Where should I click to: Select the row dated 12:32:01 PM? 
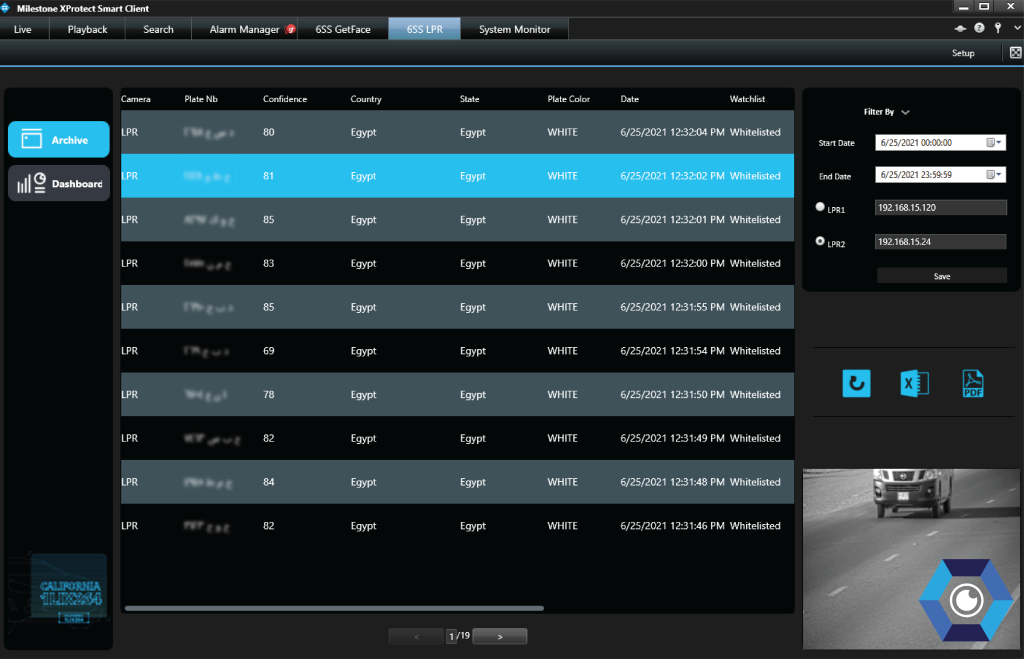[457, 219]
